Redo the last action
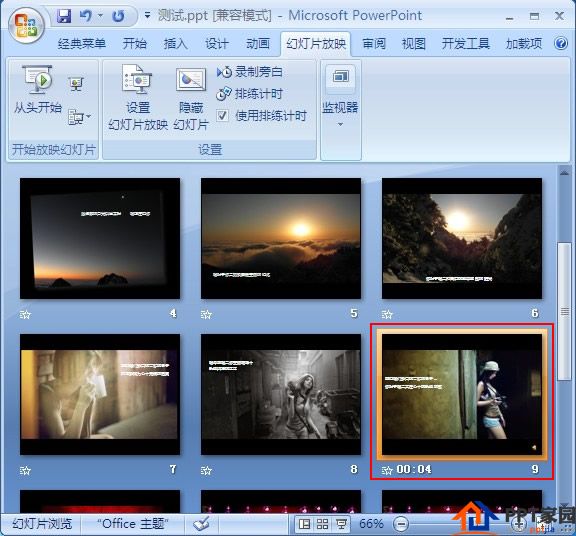The width and height of the screenshot is (576, 536). pos(118,16)
